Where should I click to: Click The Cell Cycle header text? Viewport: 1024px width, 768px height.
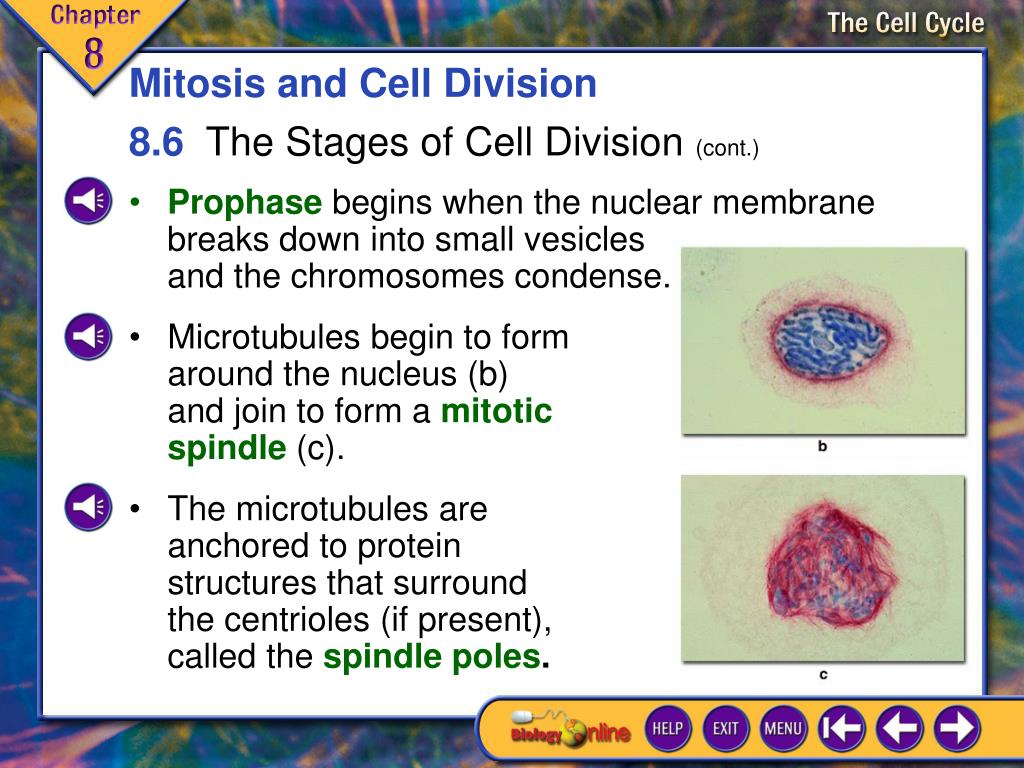pos(906,23)
